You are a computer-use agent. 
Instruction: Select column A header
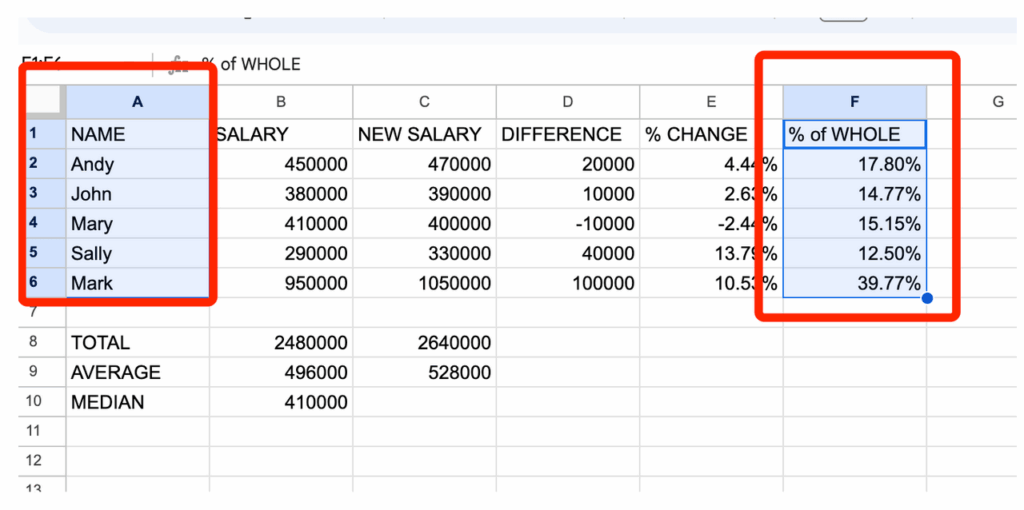tap(137, 101)
